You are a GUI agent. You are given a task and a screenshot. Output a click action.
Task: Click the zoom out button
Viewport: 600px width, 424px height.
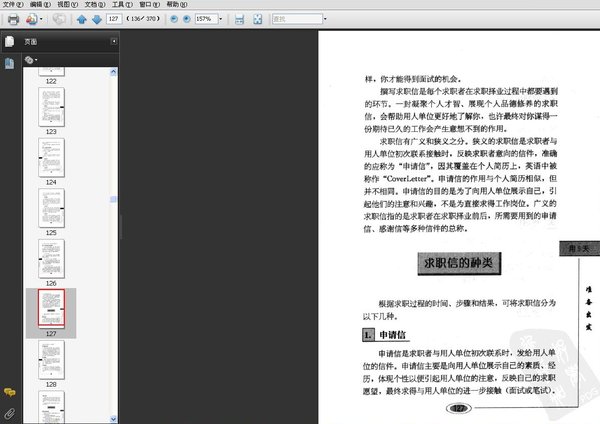pos(174,19)
